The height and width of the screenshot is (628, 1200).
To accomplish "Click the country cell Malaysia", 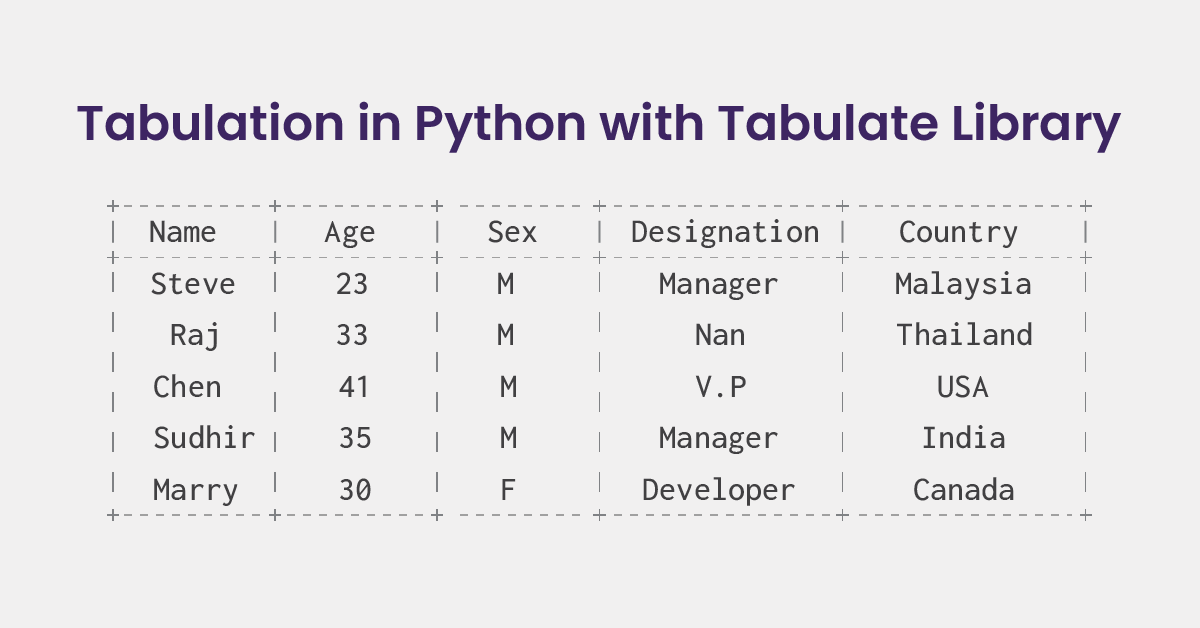I will [x=963, y=284].
